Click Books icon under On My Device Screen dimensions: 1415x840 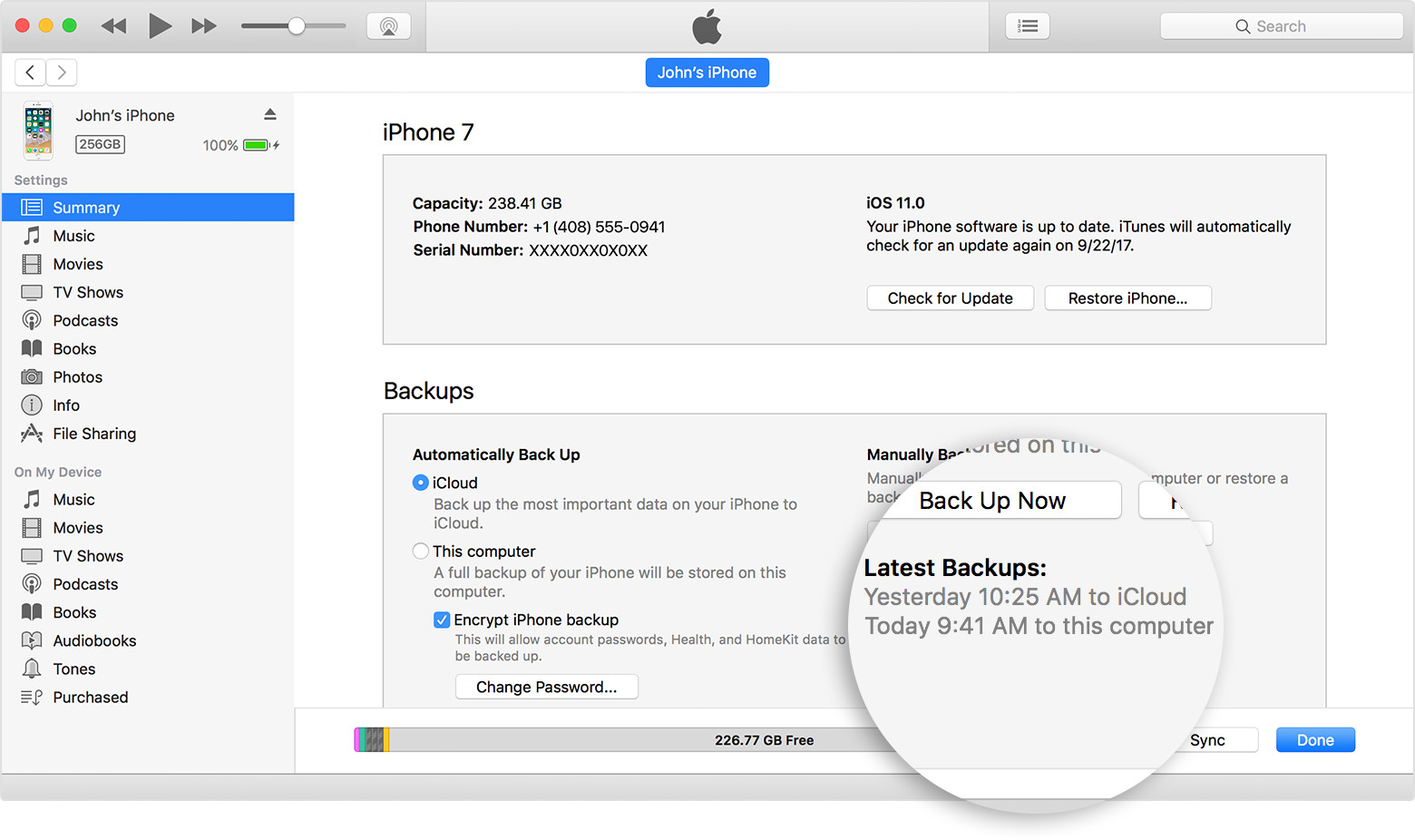(x=32, y=611)
